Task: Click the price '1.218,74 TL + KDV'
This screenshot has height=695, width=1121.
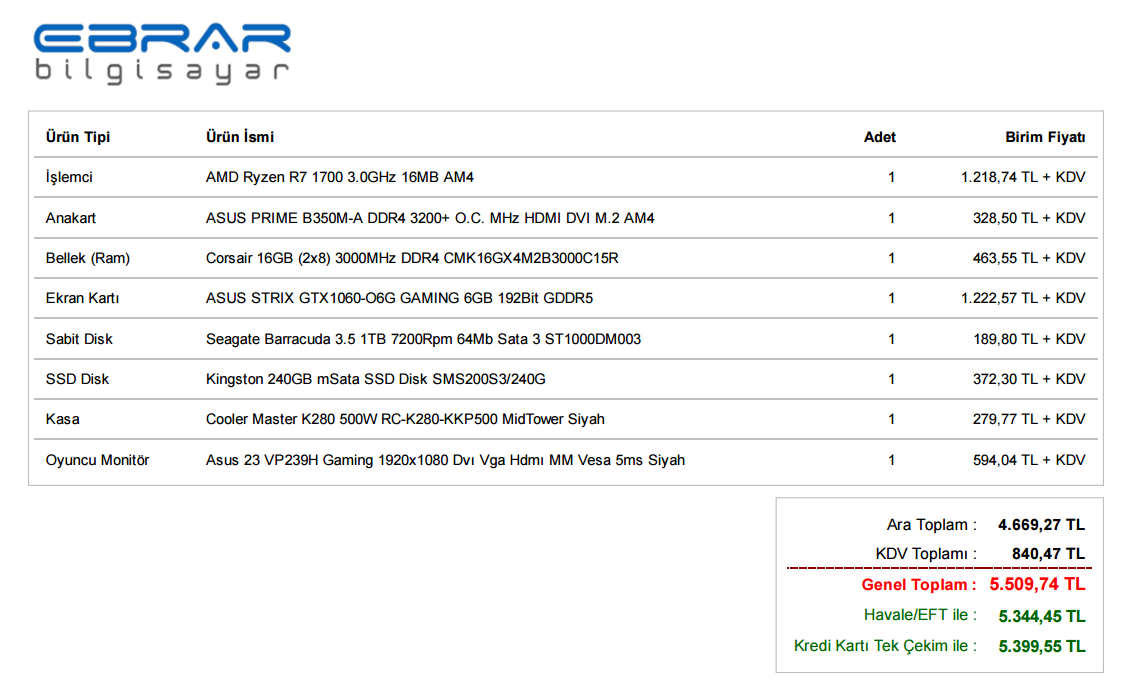Action: 1023,177
